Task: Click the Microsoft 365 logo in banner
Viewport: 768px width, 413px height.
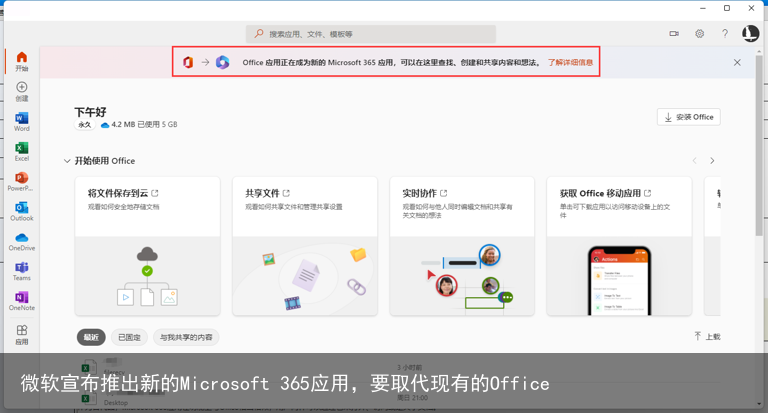Action: [x=222, y=62]
